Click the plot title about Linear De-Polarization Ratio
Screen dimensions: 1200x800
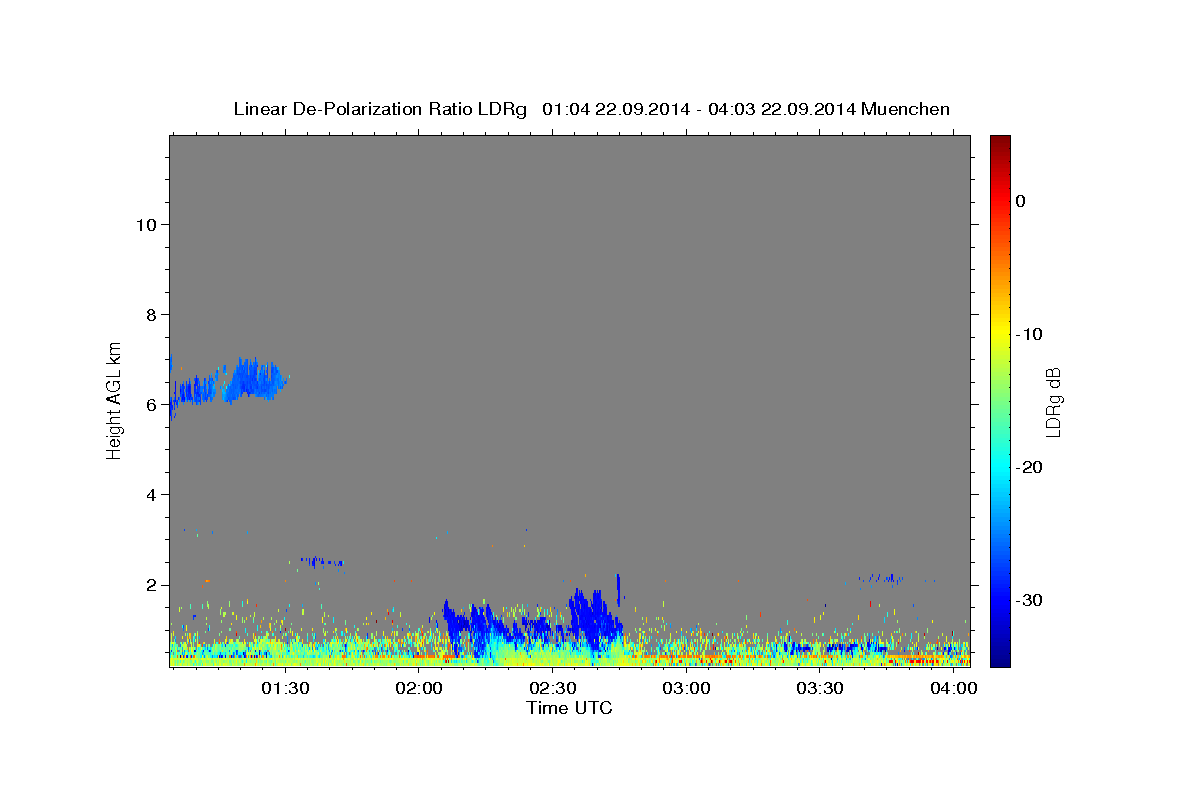(x=591, y=109)
